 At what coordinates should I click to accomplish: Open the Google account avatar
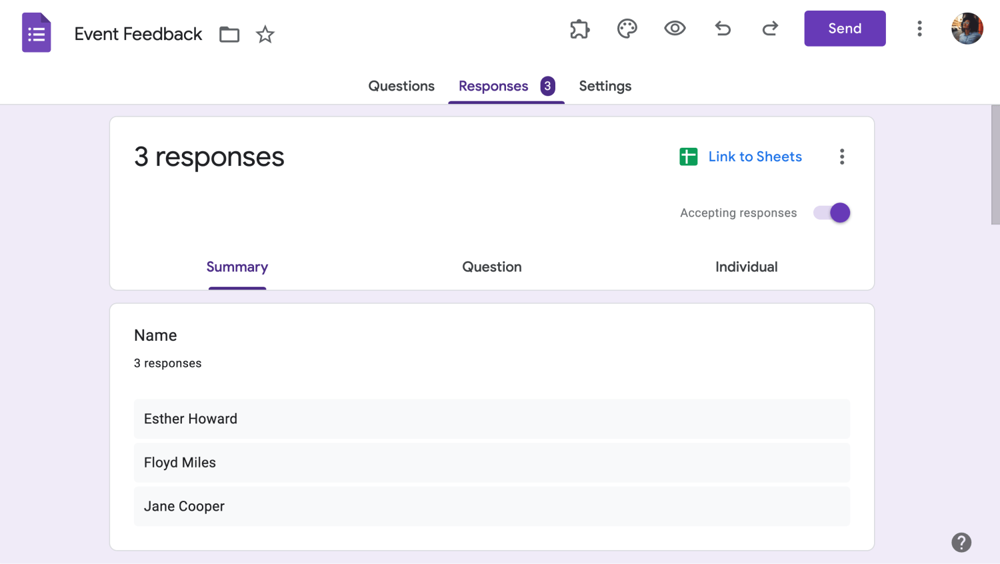pos(967,29)
